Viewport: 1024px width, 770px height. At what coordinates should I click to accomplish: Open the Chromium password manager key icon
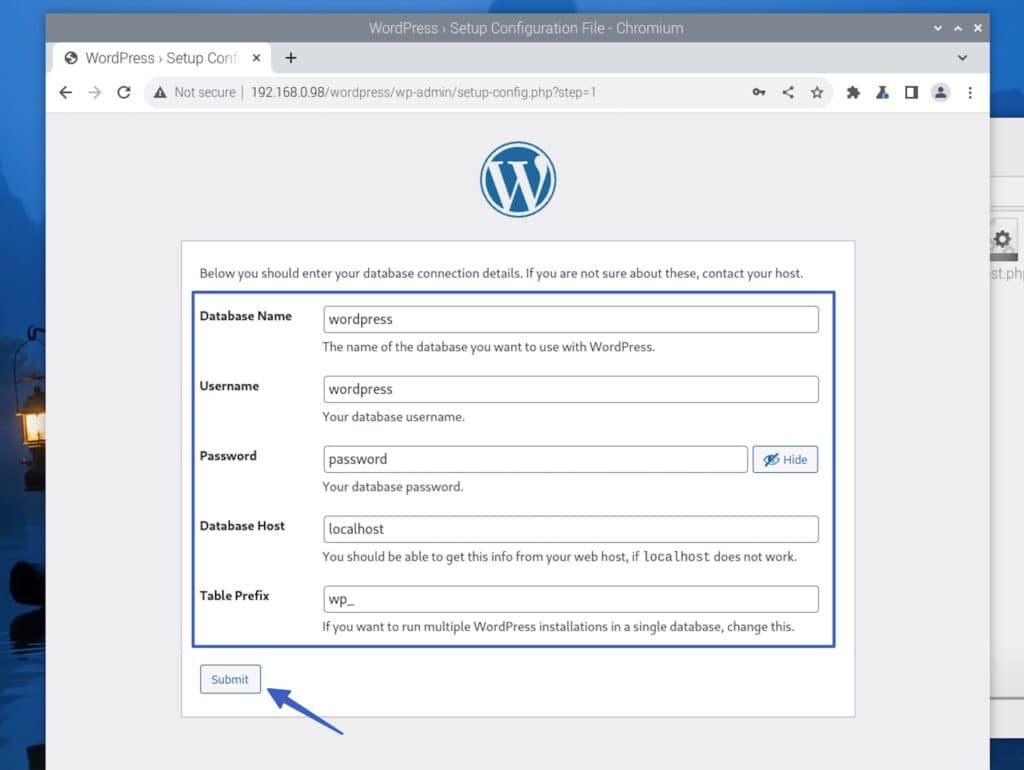tap(759, 92)
